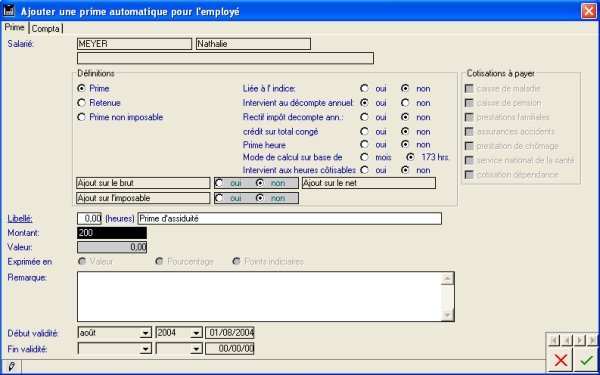This screenshot has height=375, width=600.
Task: Select the Prime radio option in Définitions
Action: pos(81,88)
